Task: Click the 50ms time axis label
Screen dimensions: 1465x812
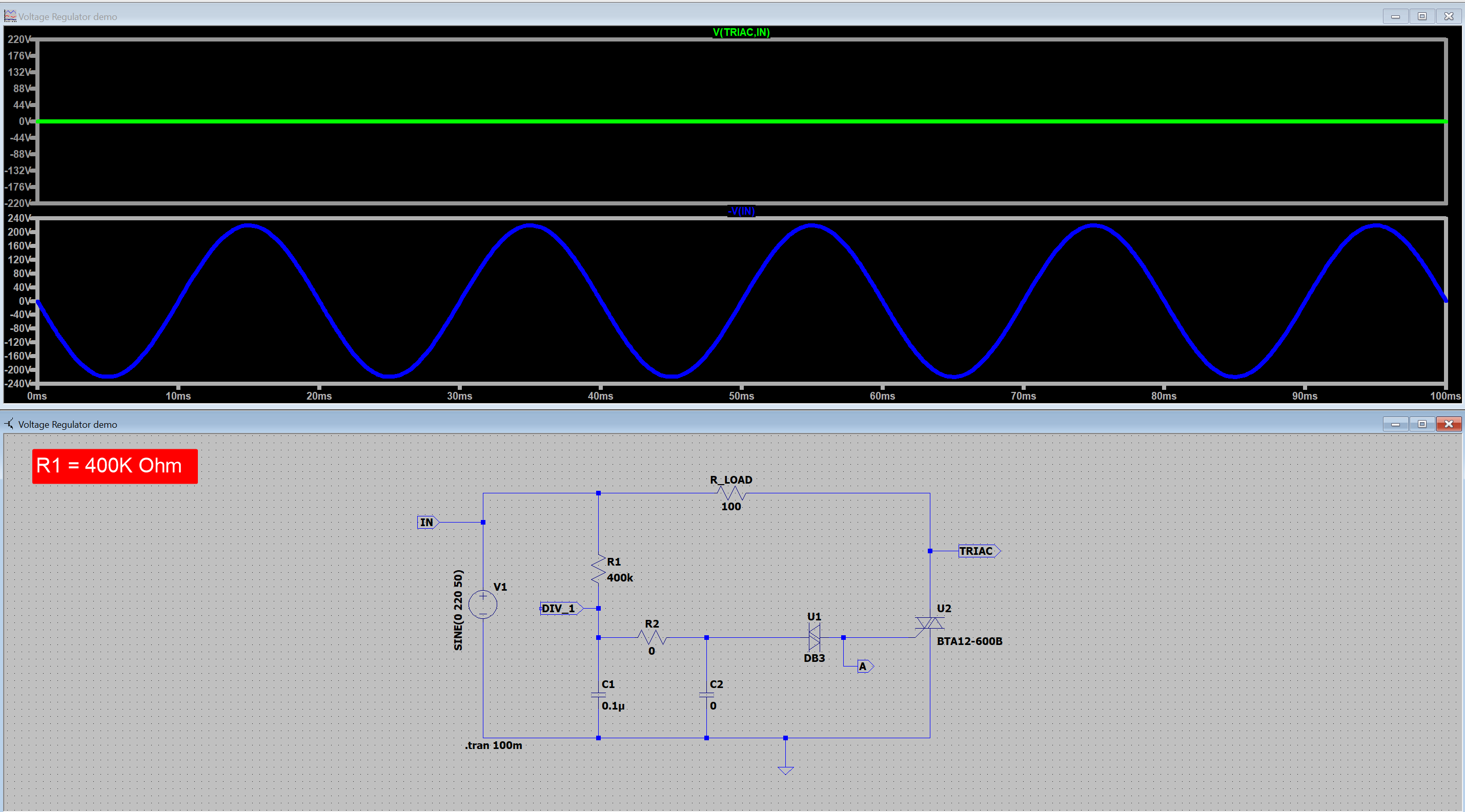Action: [742, 396]
